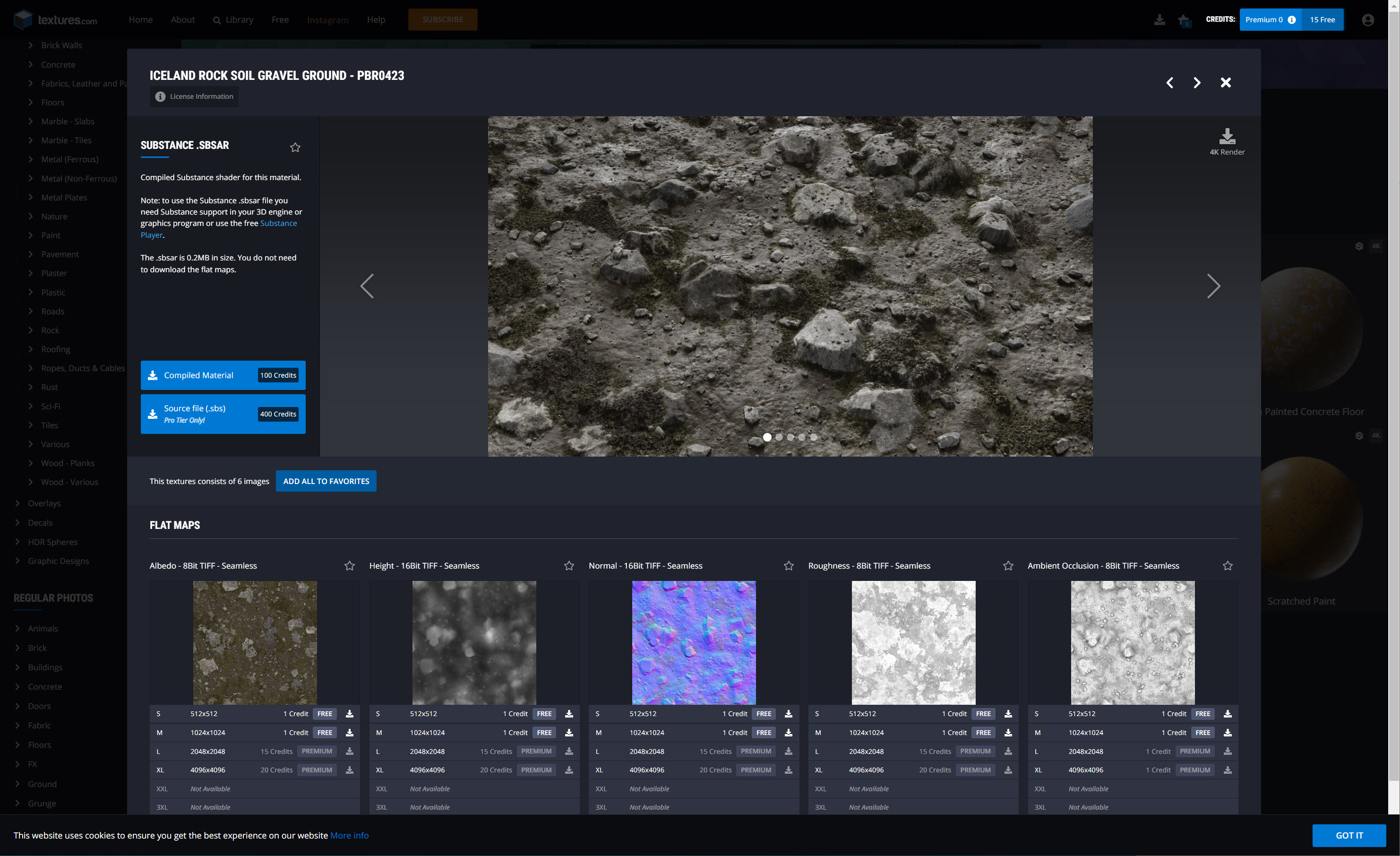Download Normal 1024x1024 free map
Viewport: 1400px width, 856px height.
pos(788,733)
